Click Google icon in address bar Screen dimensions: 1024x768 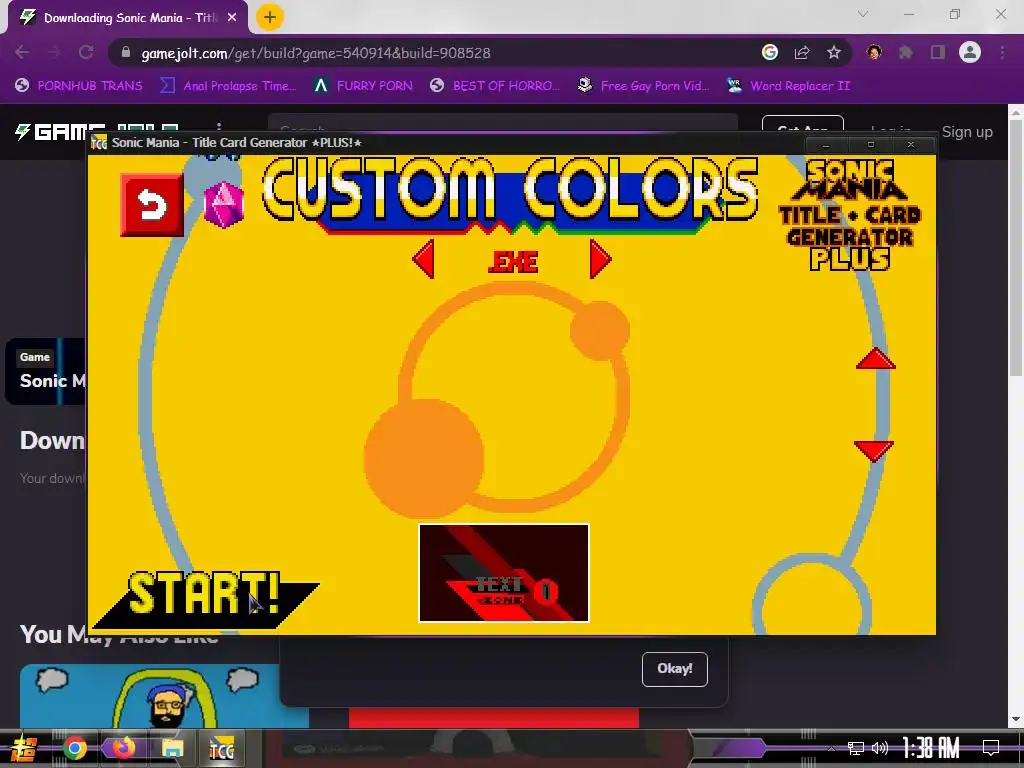click(770, 52)
